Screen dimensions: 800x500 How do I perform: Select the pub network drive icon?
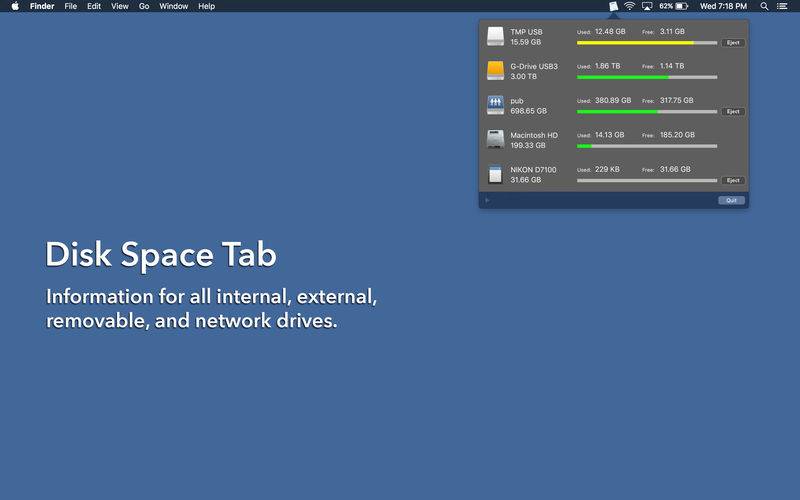pos(495,105)
